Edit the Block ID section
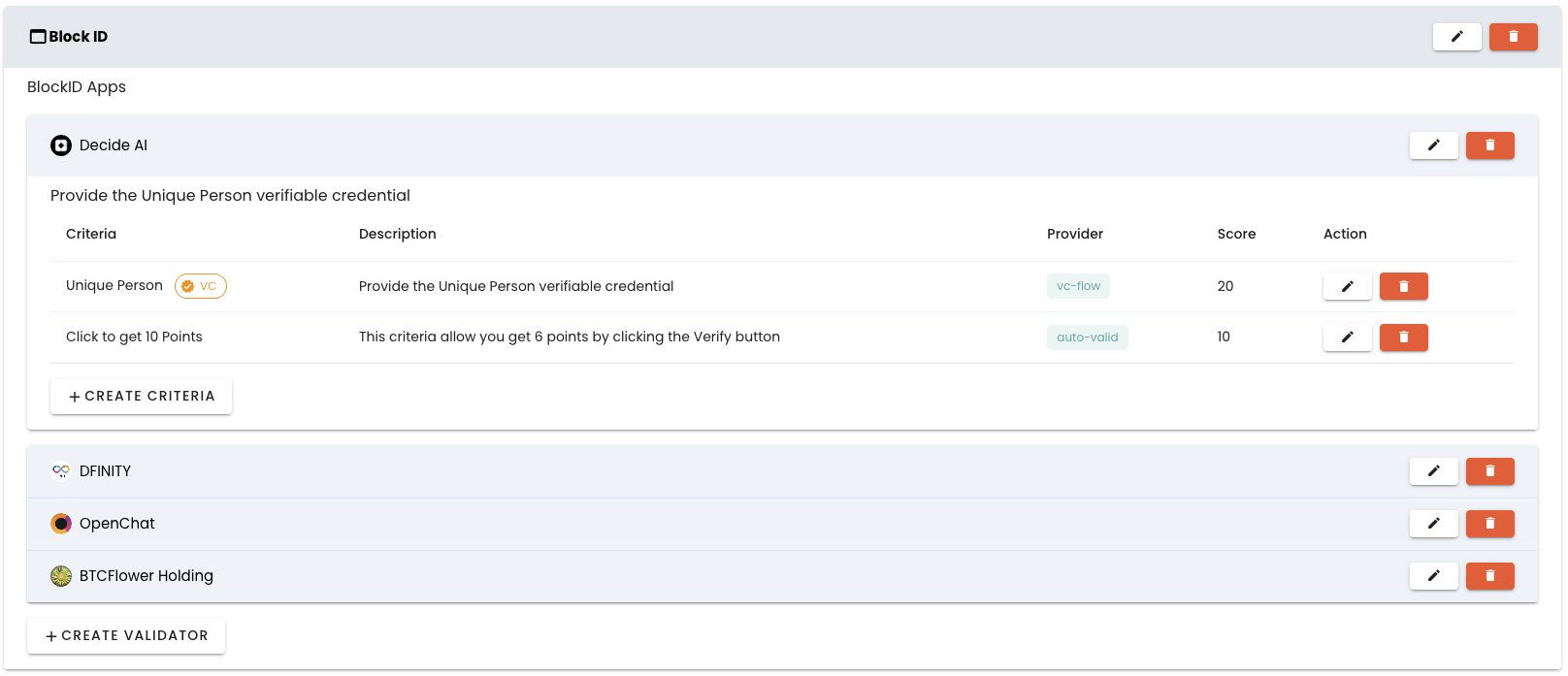 click(x=1456, y=37)
